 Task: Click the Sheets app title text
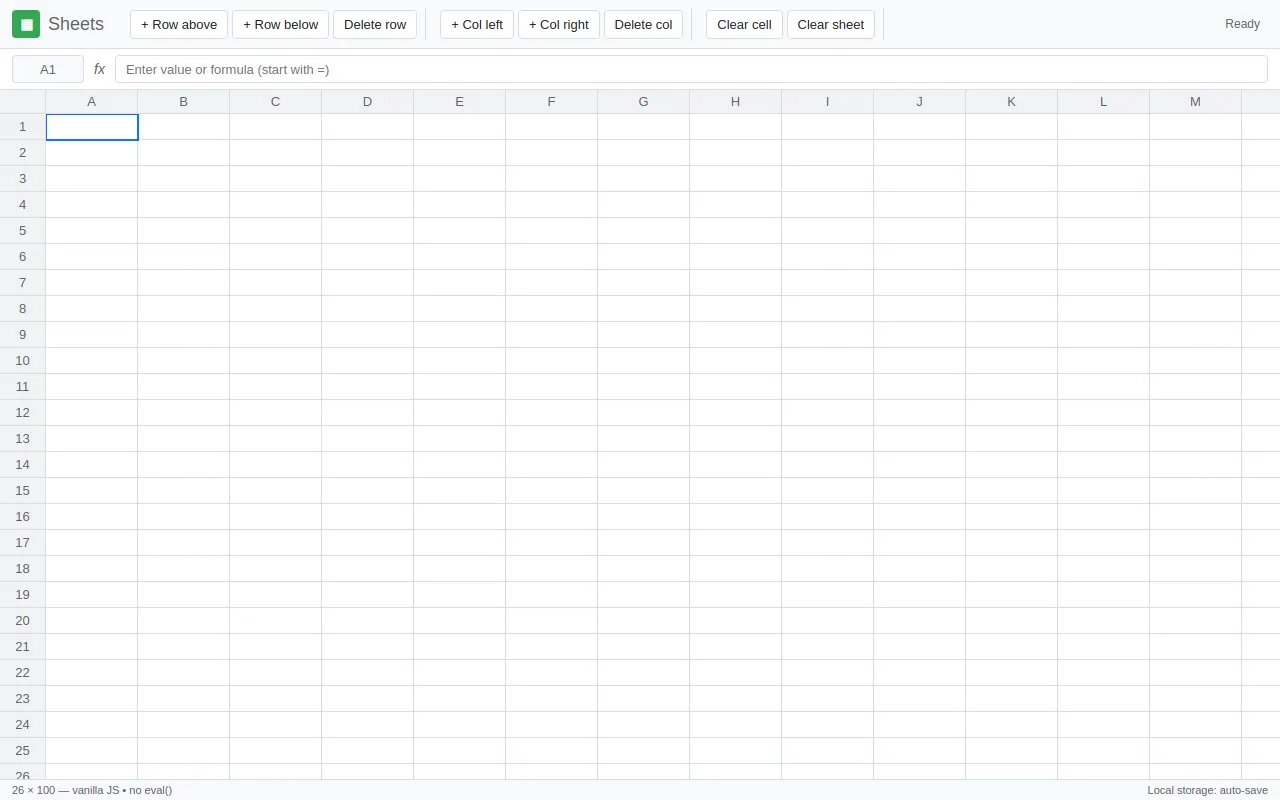coord(76,24)
